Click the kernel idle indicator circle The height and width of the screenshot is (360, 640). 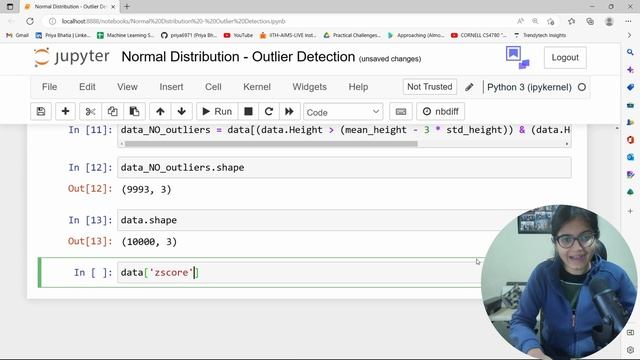(x=582, y=87)
